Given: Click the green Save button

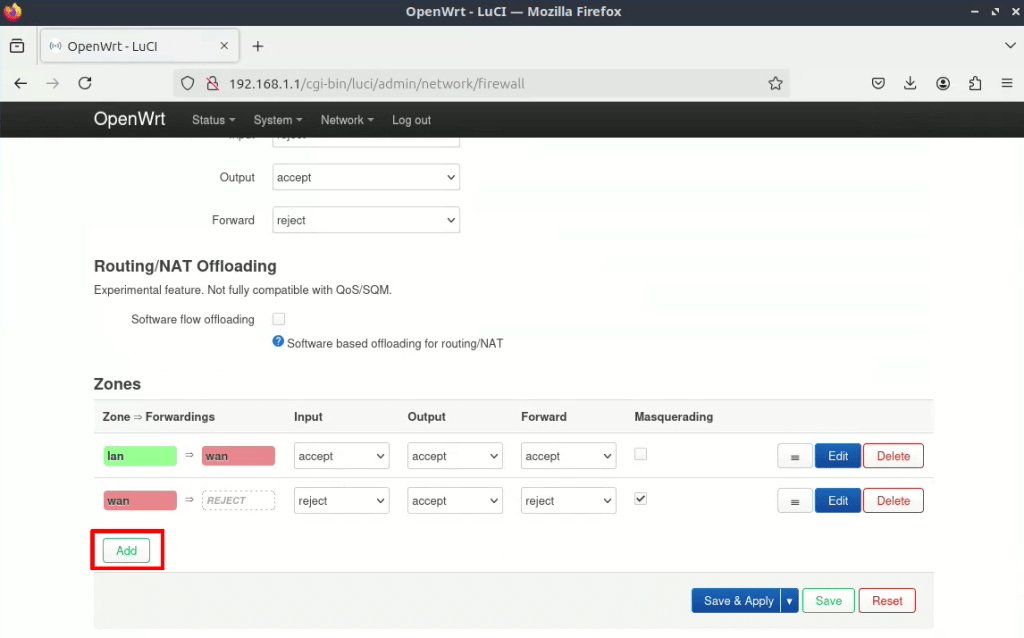Looking at the screenshot, I should point(828,601).
